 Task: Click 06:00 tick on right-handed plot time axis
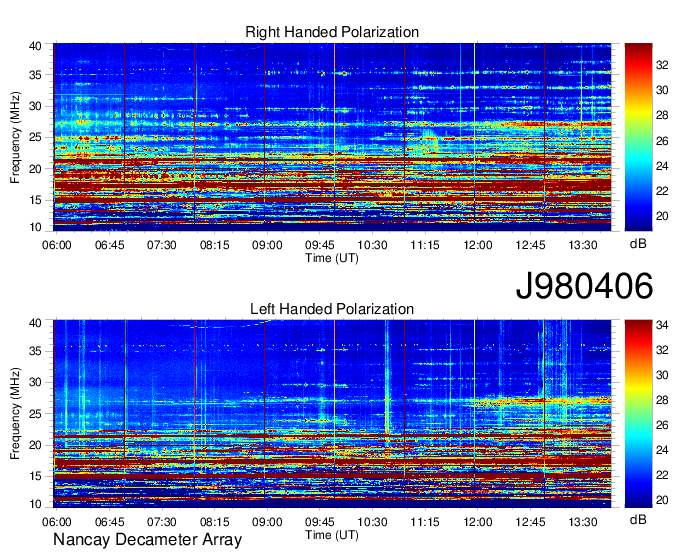click(56, 245)
